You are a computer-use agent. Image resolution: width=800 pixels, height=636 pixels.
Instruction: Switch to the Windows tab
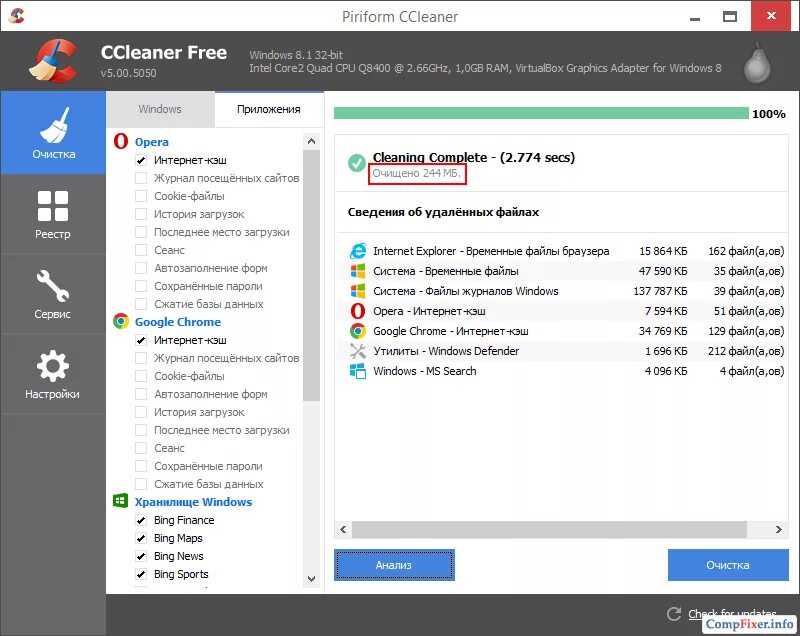coord(160,109)
